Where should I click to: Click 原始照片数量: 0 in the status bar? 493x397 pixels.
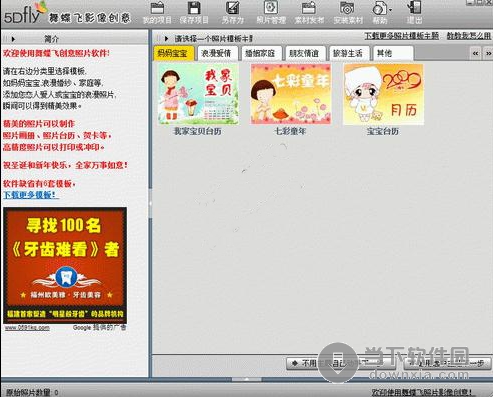pyautogui.click(x=32, y=392)
